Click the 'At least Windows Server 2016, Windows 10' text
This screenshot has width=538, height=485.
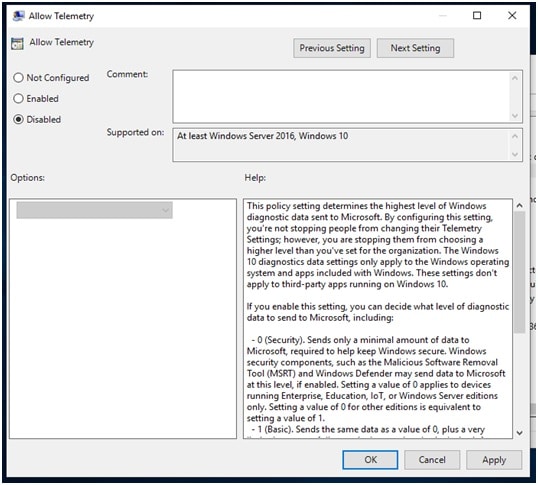[262, 136]
